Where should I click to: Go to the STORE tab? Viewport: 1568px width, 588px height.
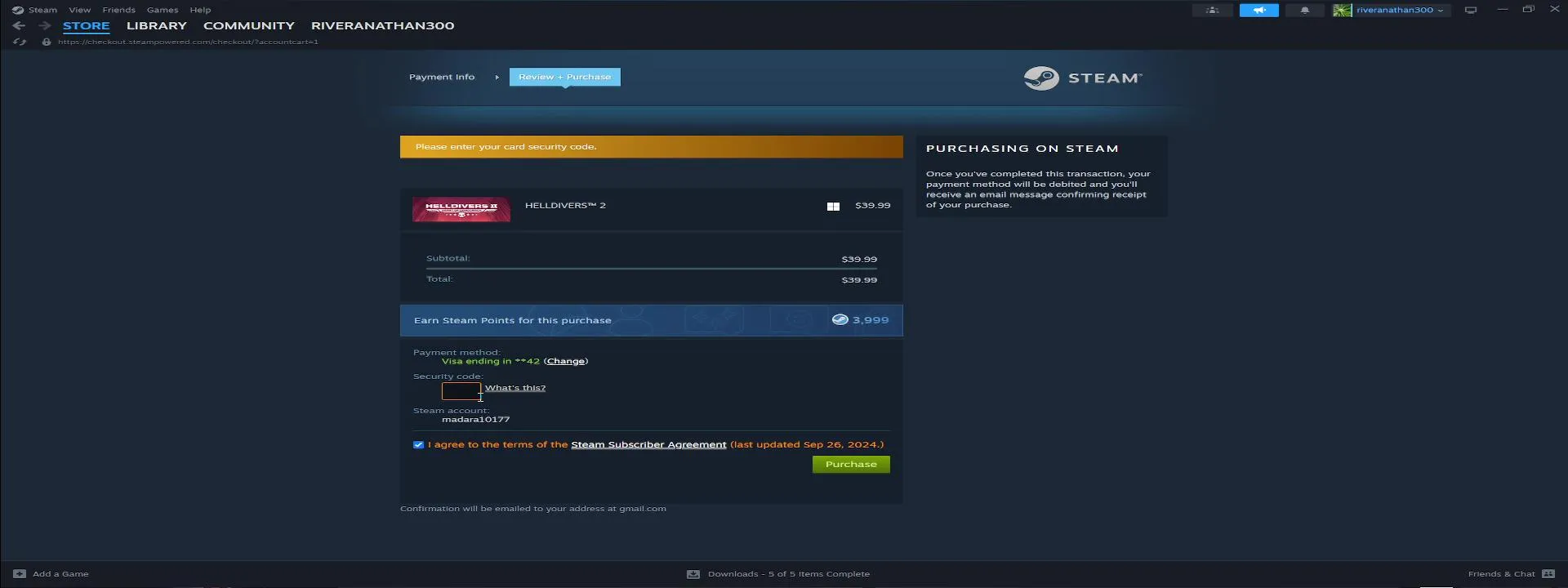tap(86, 25)
